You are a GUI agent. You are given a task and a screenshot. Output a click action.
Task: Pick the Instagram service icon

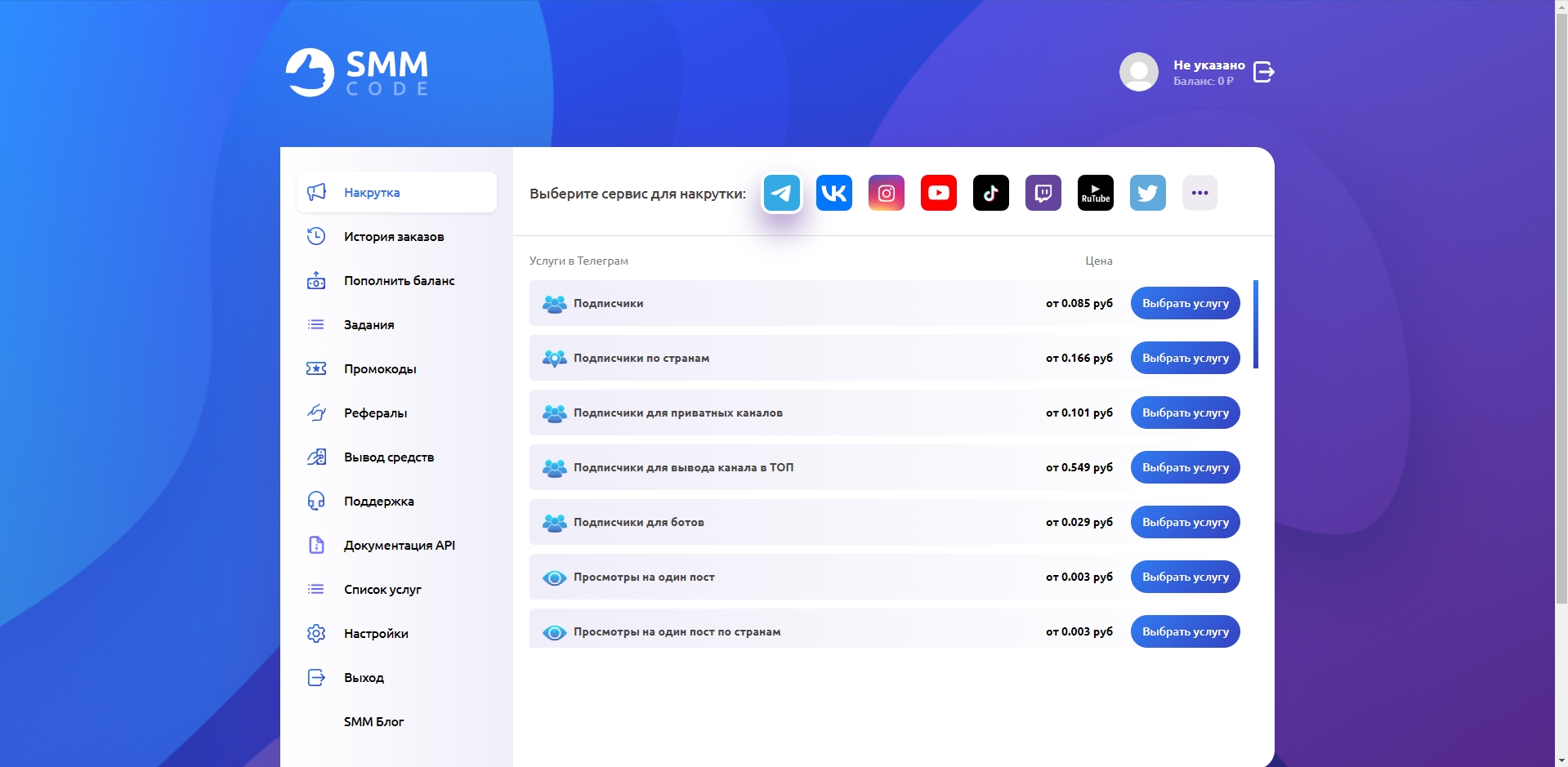click(887, 193)
